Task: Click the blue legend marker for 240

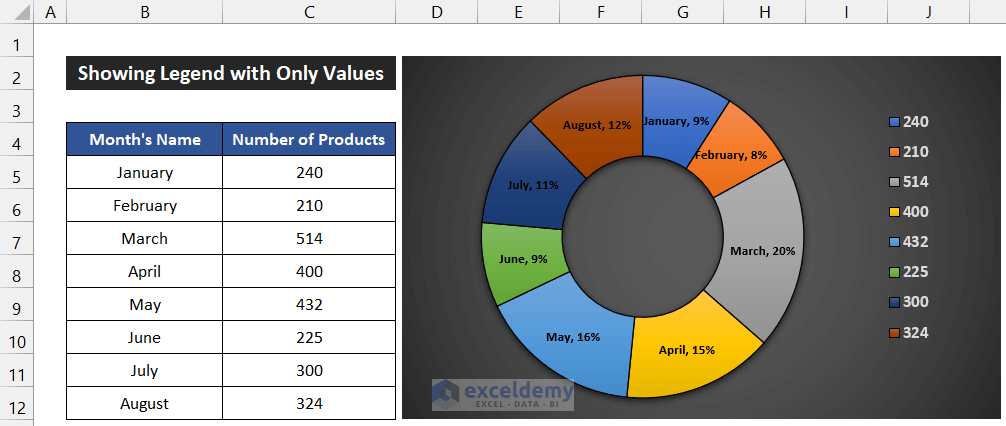Action: pos(894,122)
